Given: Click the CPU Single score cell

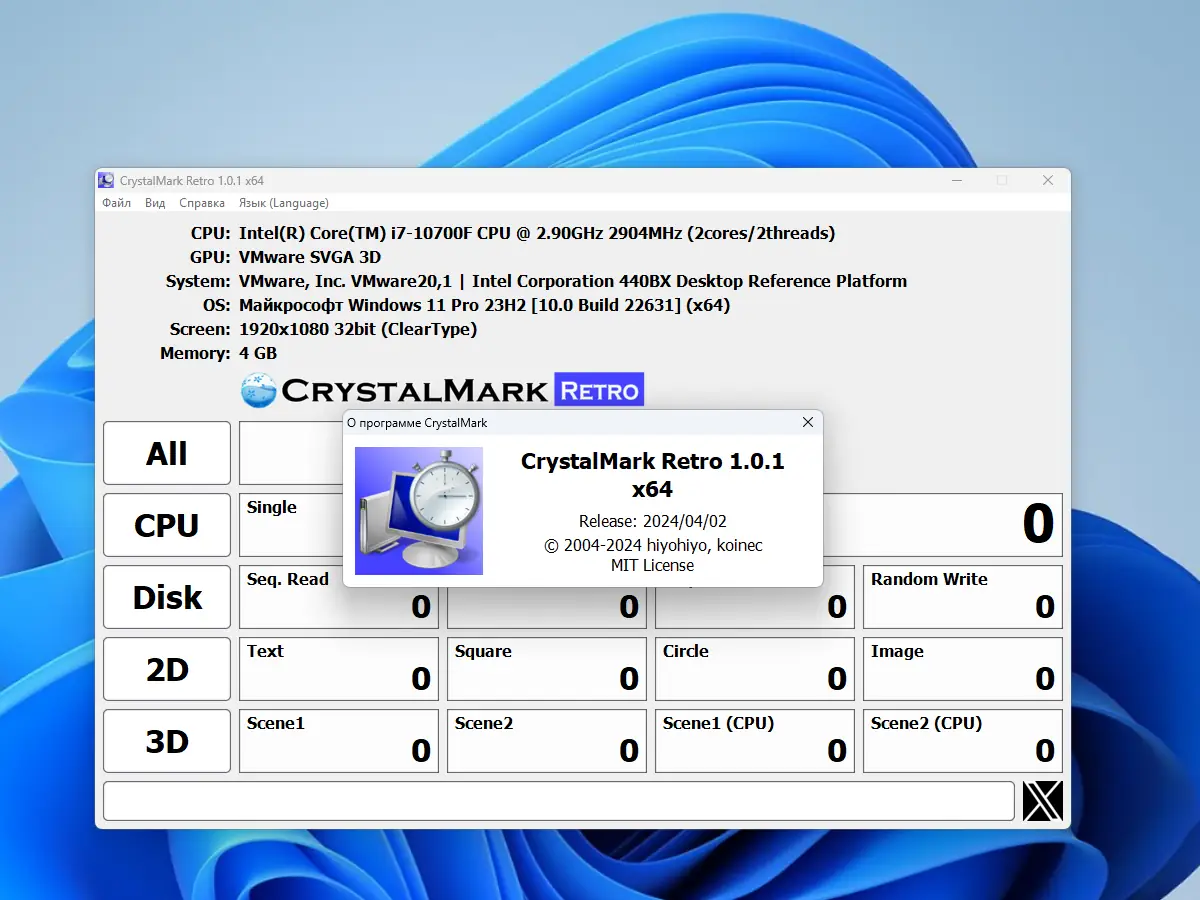Looking at the screenshot, I should coord(290,525).
